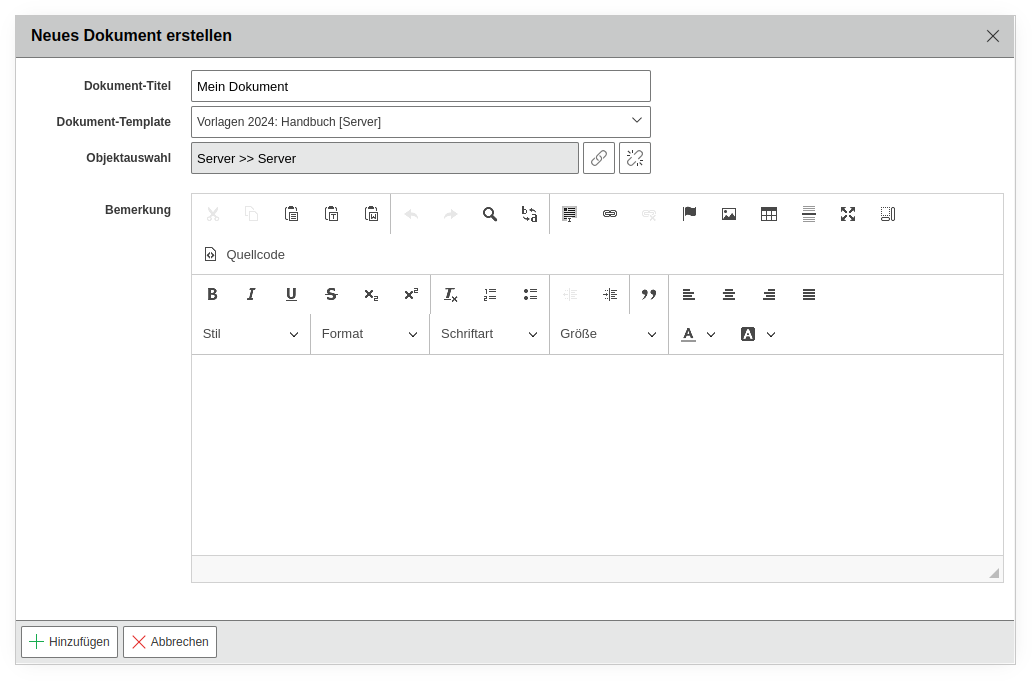Click the insert image icon
1032x681 pixels.
tap(729, 214)
